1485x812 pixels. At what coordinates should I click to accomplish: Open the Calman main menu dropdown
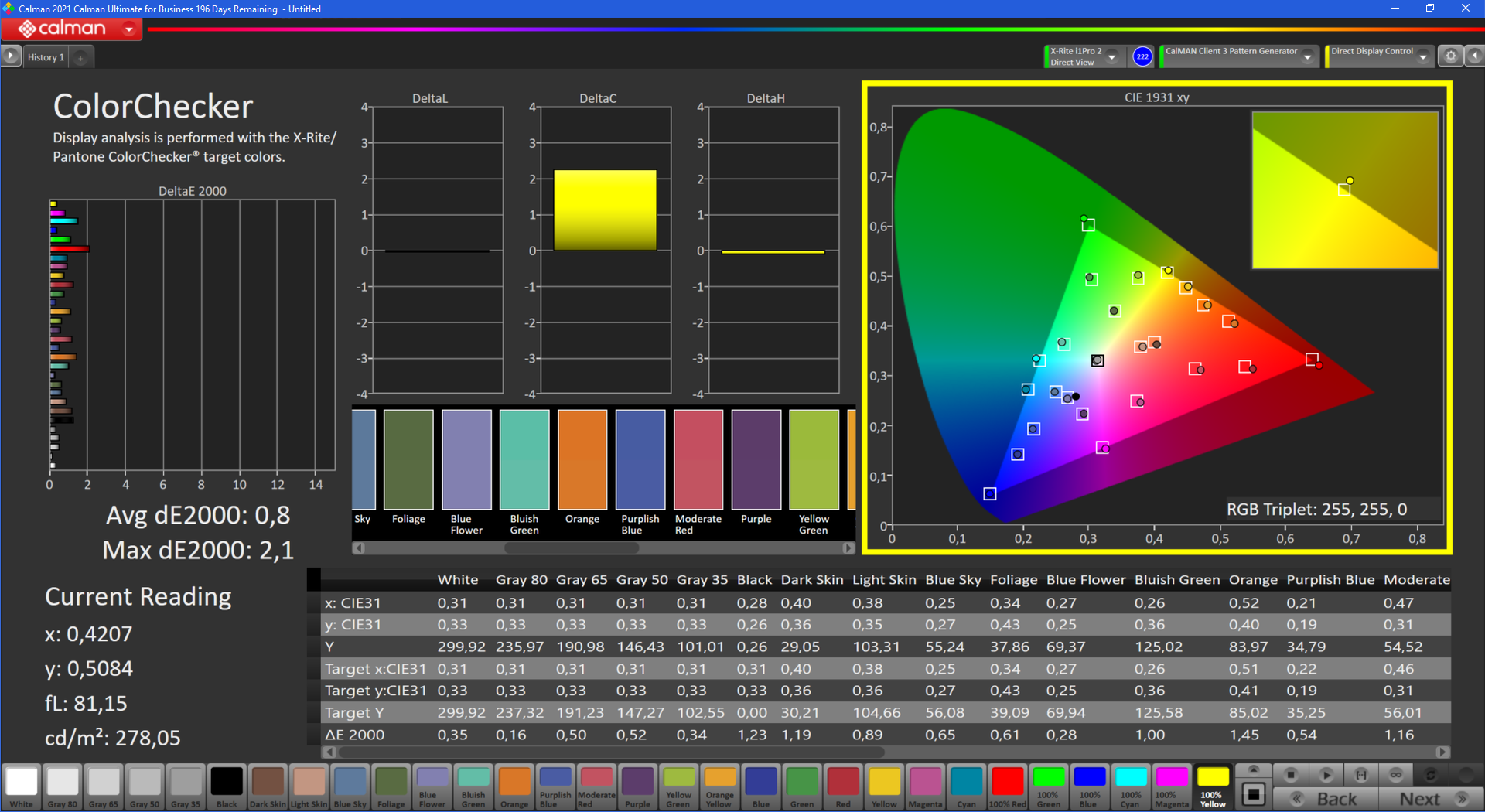129,29
